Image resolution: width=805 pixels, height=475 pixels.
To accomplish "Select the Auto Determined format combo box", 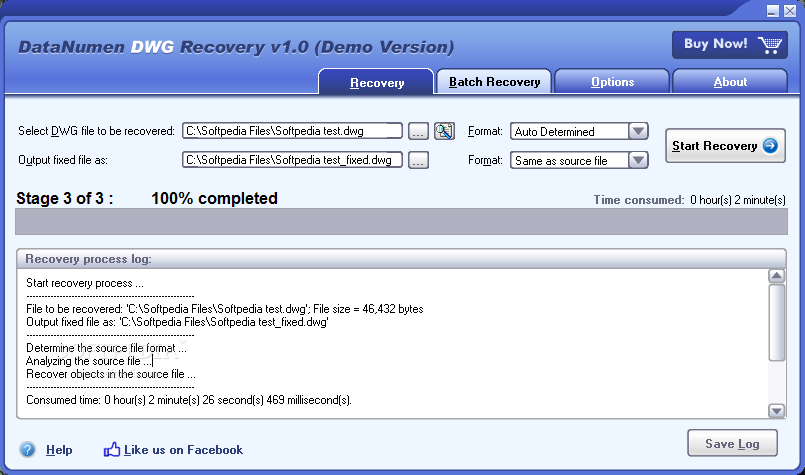I will (579, 131).
